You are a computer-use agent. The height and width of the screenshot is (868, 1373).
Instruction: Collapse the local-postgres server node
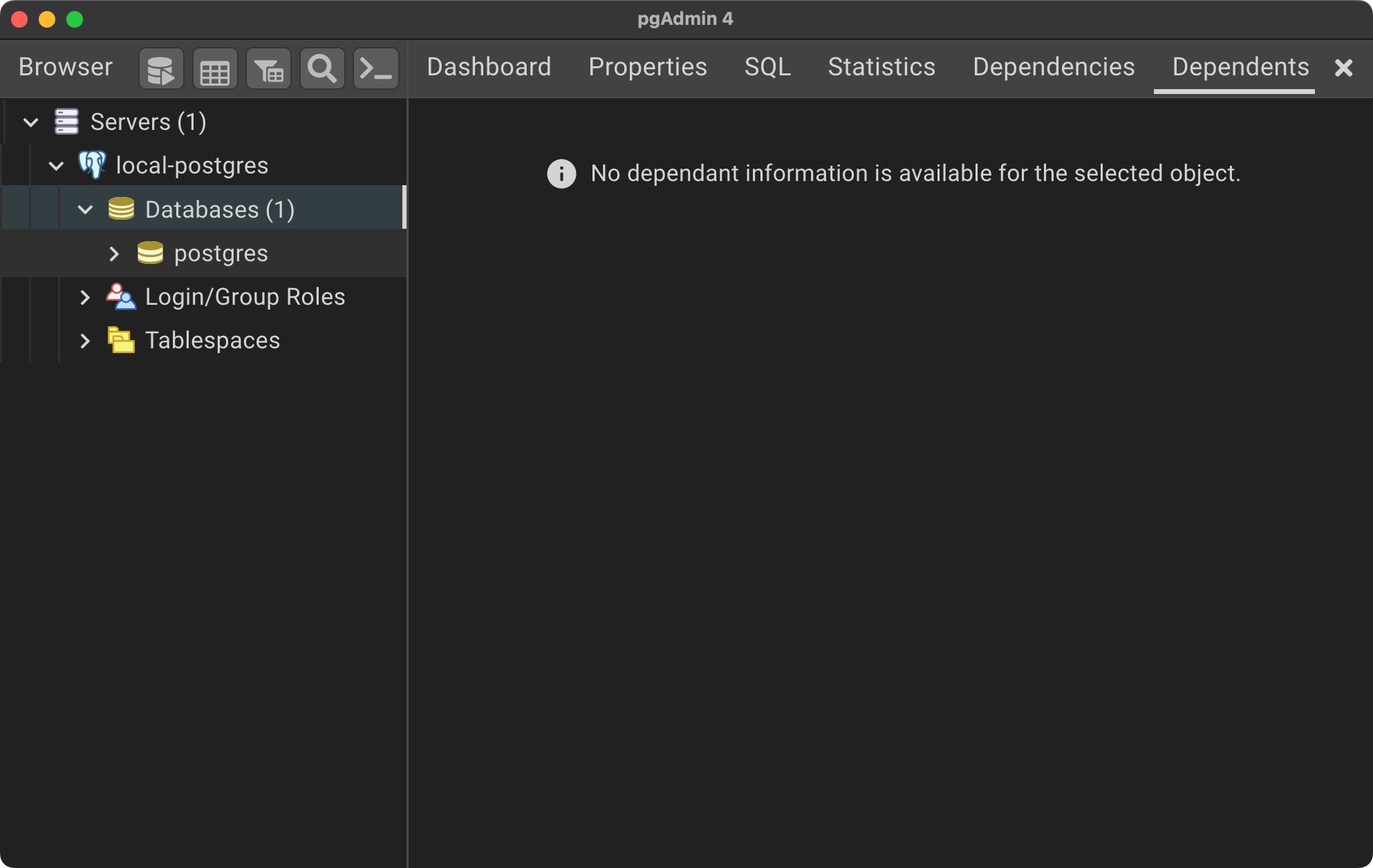click(56, 166)
